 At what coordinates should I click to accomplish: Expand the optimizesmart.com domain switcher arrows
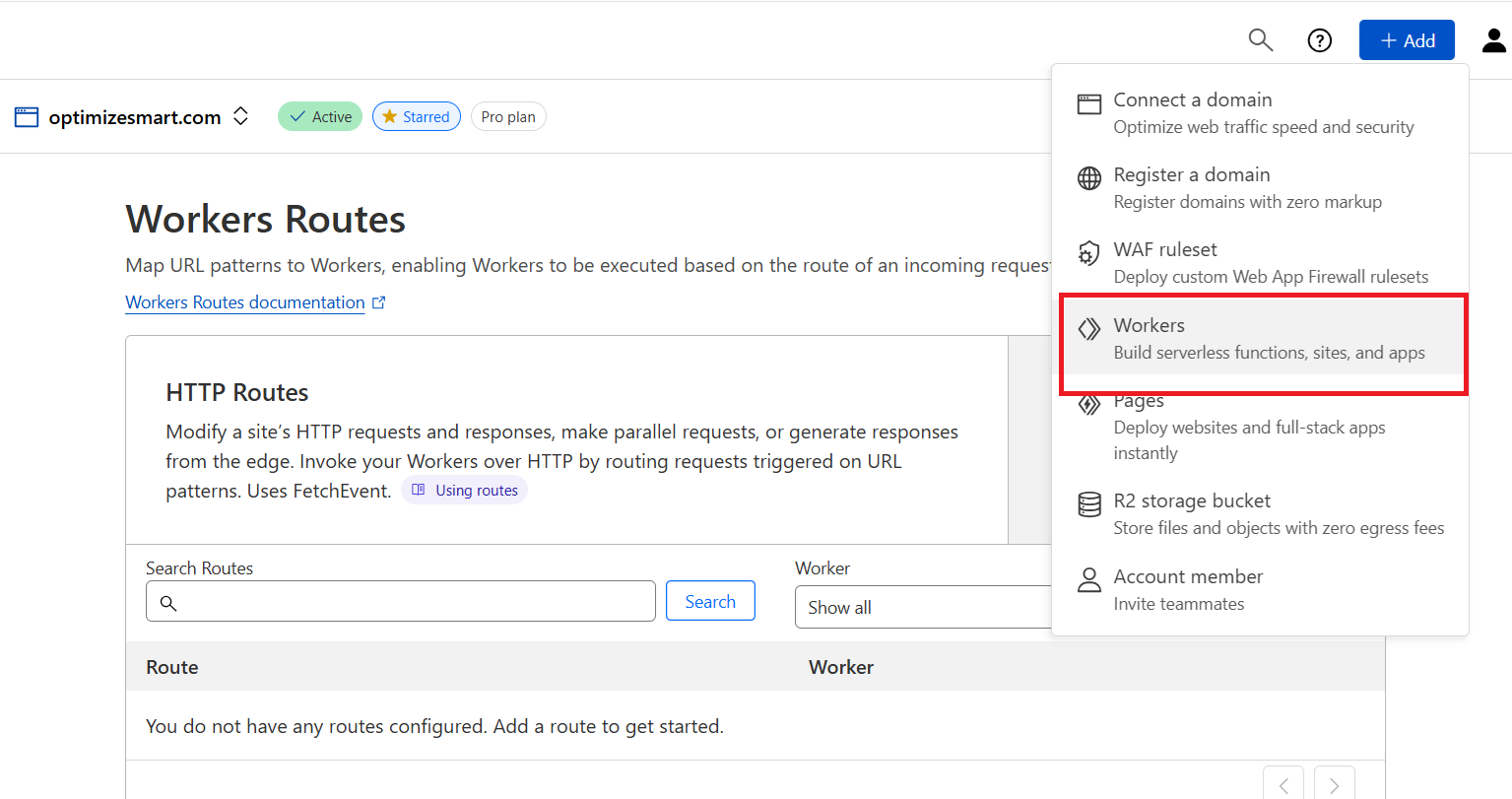click(x=240, y=116)
